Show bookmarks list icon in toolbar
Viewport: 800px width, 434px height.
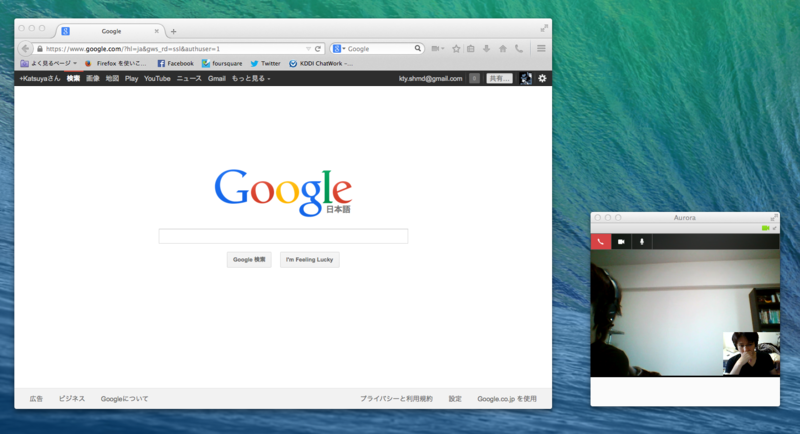(x=471, y=48)
